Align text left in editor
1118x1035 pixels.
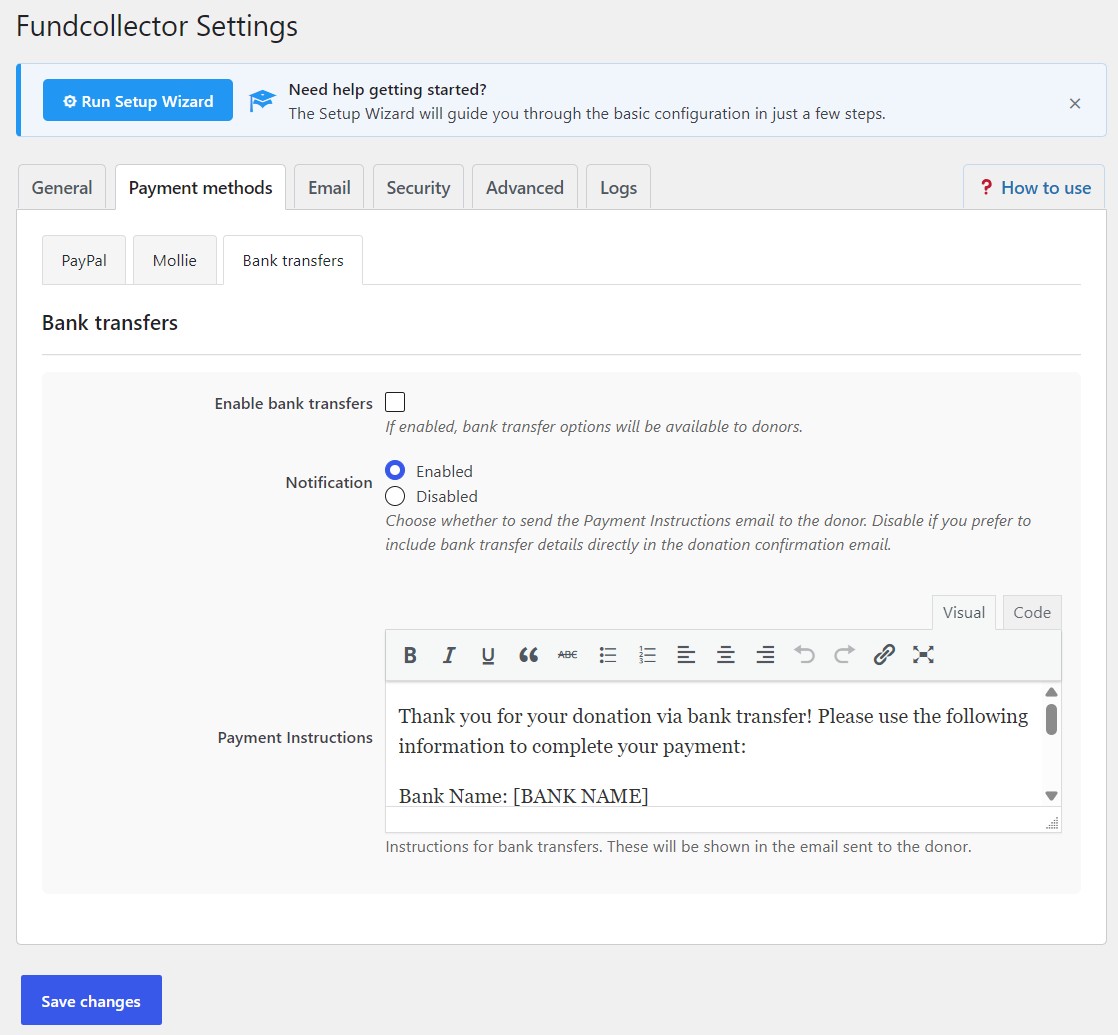tap(686, 655)
